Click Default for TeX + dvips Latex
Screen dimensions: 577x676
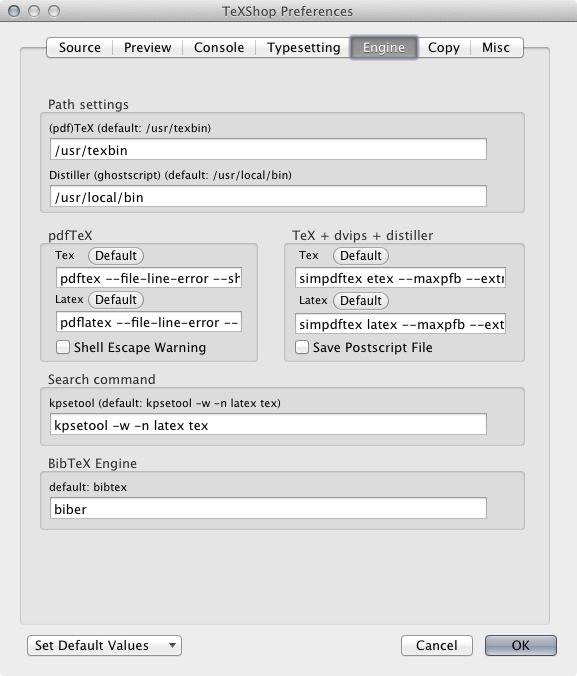(361, 300)
